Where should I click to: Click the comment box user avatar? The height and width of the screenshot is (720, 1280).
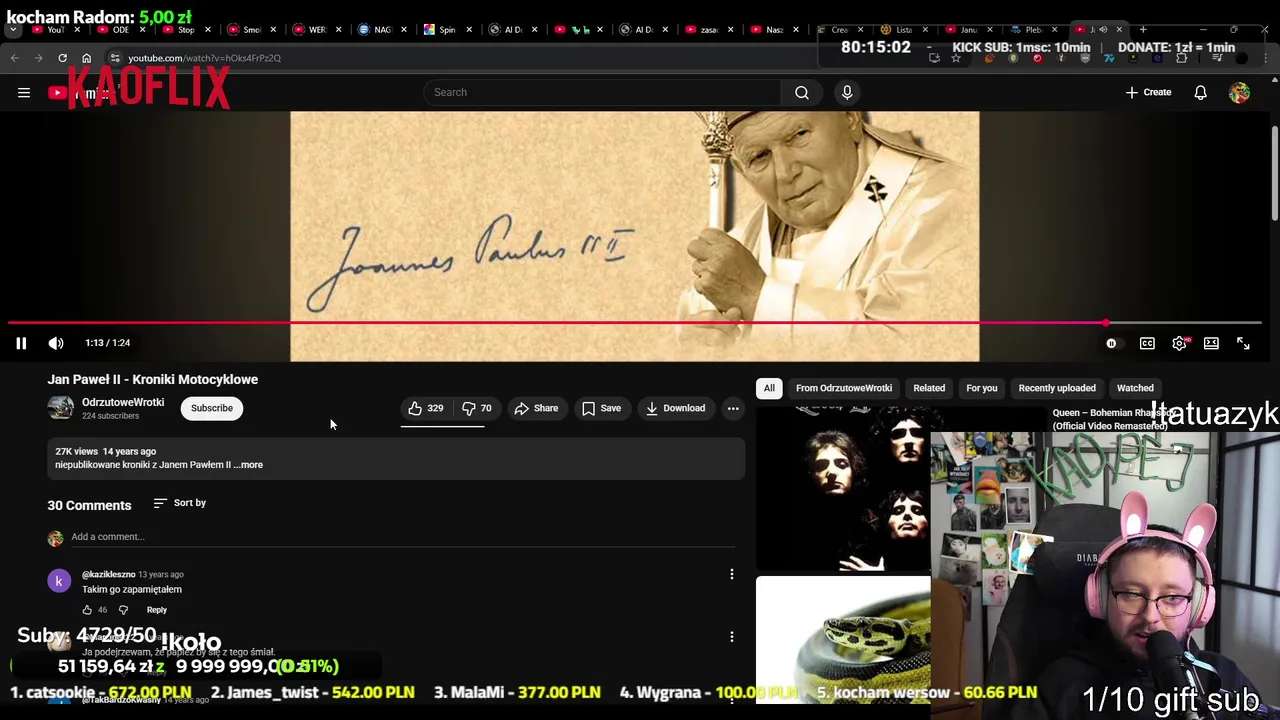(x=55, y=538)
